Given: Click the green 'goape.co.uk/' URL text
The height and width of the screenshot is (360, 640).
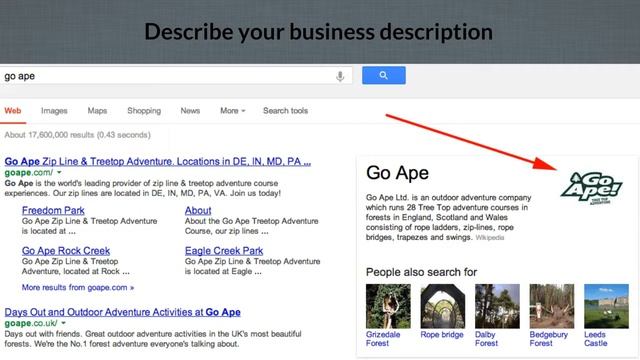Looking at the screenshot, I should click(x=31, y=323).
